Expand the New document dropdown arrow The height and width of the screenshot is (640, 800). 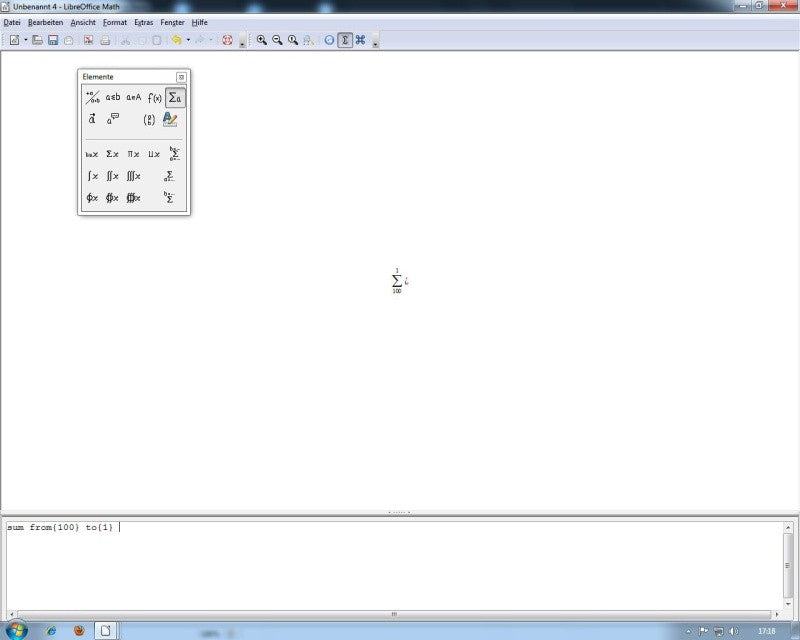click(x=26, y=40)
